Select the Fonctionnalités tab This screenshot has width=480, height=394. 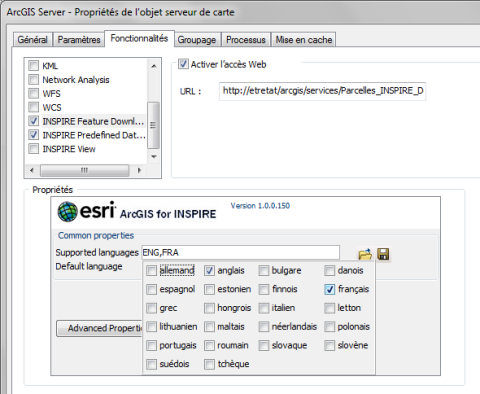point(139,38)
